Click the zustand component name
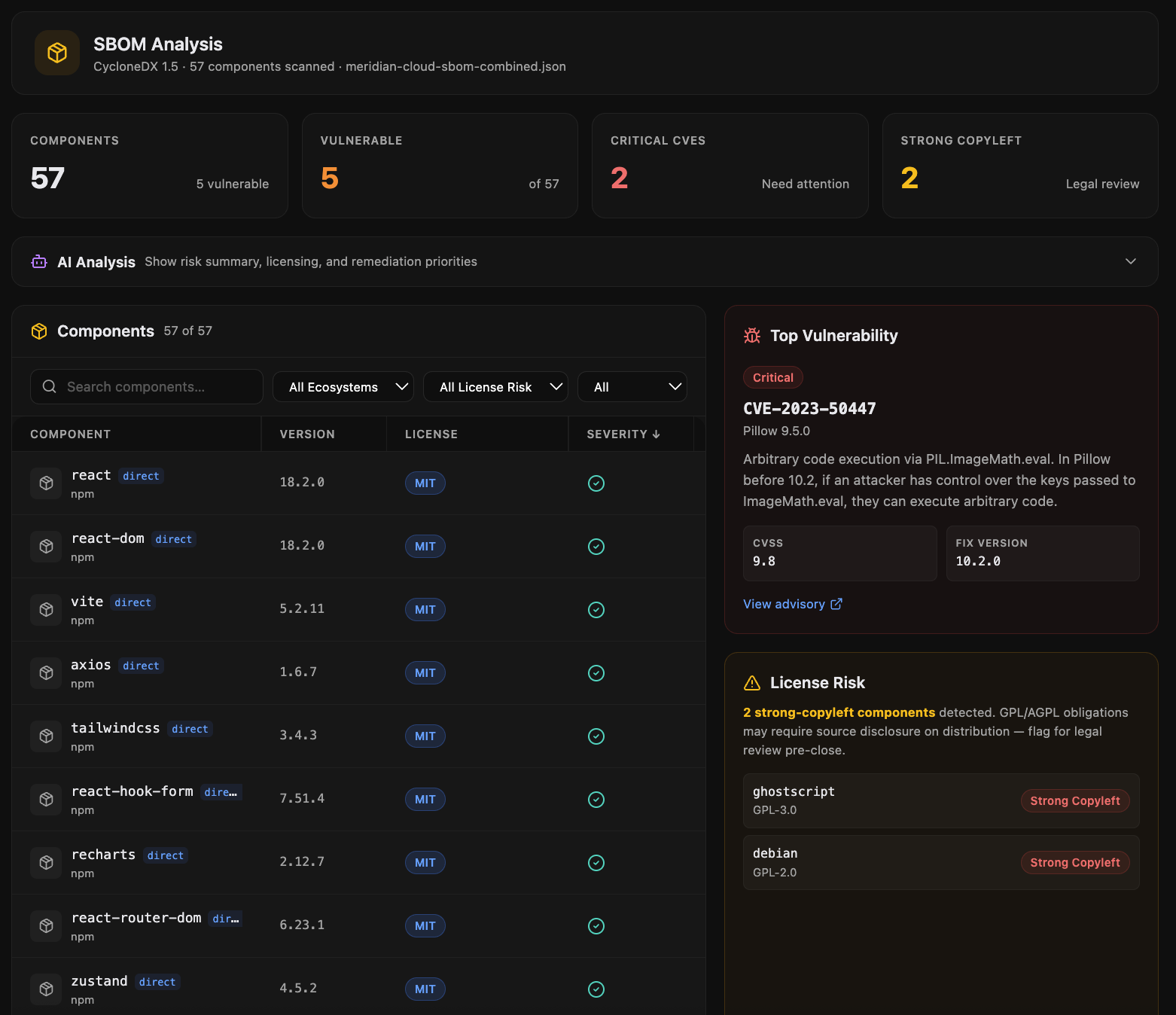Viewport: 1176px width, 1015px height. point(99,981)
